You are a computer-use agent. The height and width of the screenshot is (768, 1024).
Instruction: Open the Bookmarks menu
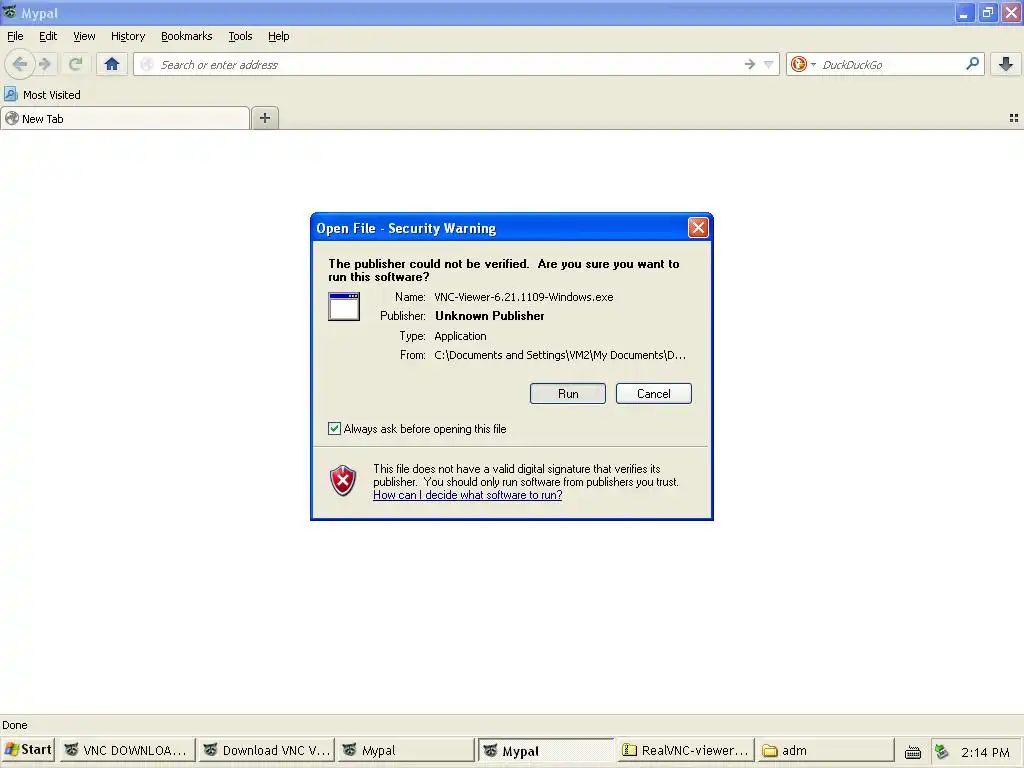click(186, 36)
